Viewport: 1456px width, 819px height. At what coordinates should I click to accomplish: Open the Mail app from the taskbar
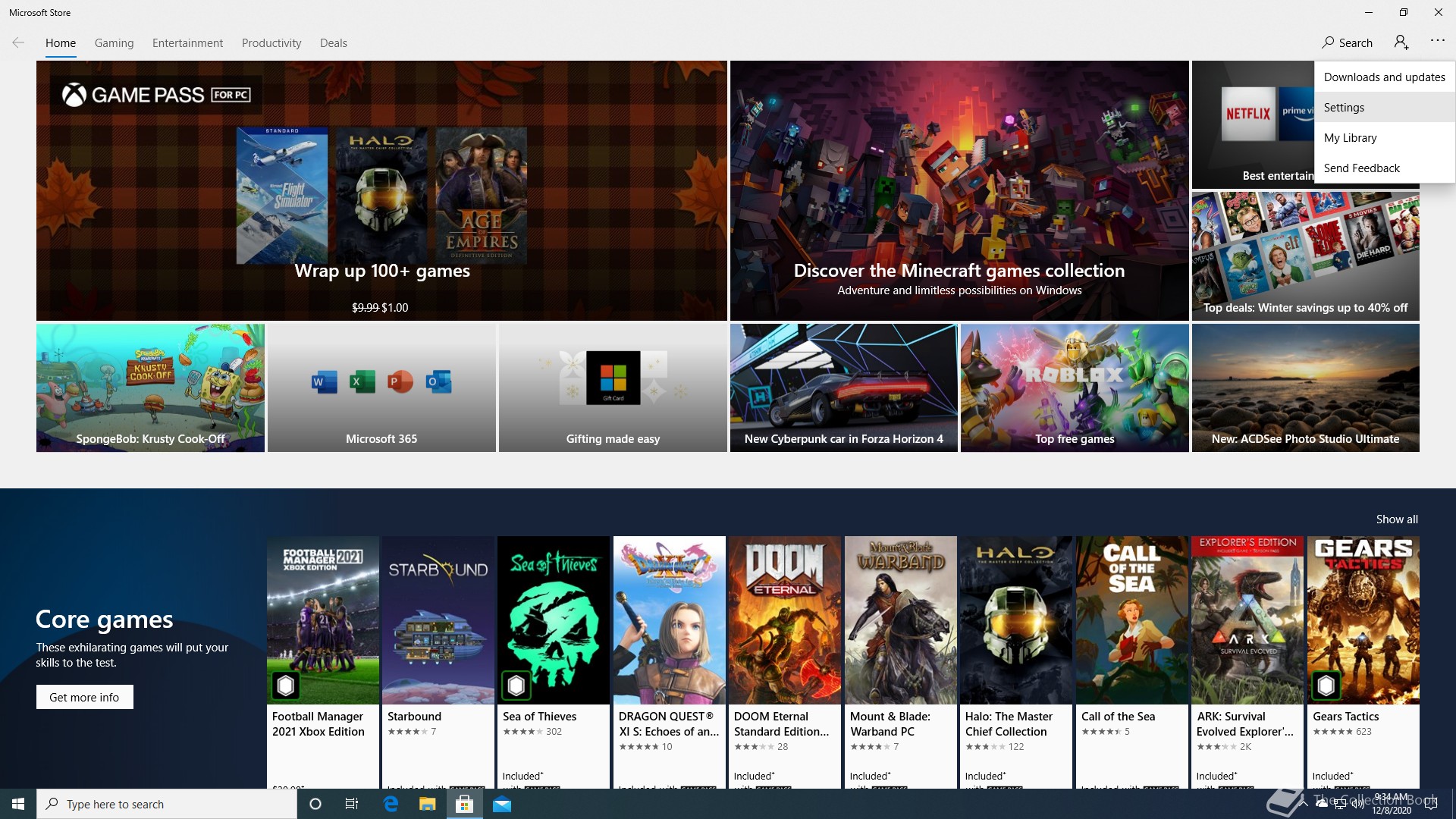tap(502, 804)
